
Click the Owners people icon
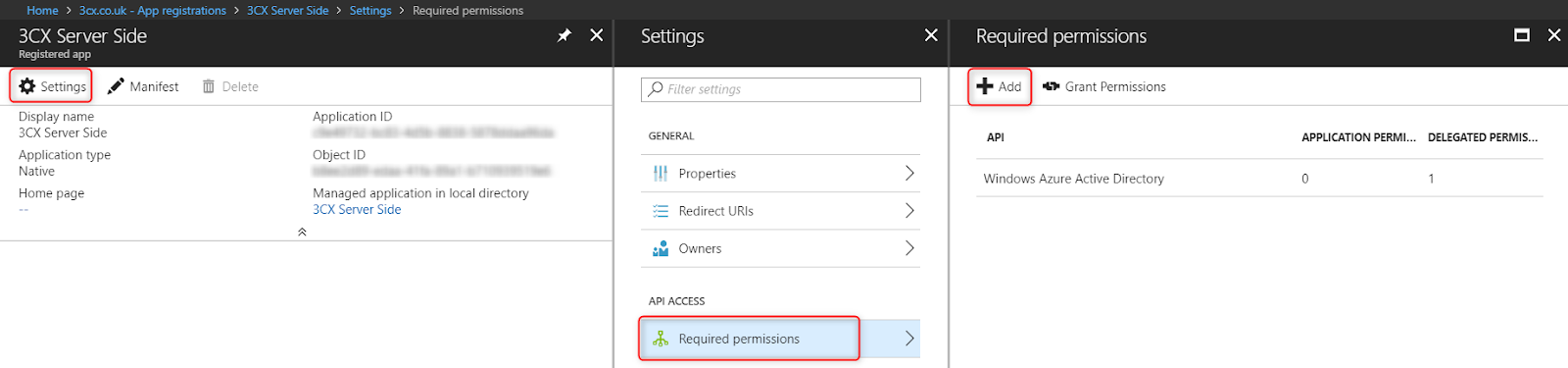click(x=661, y=248)
